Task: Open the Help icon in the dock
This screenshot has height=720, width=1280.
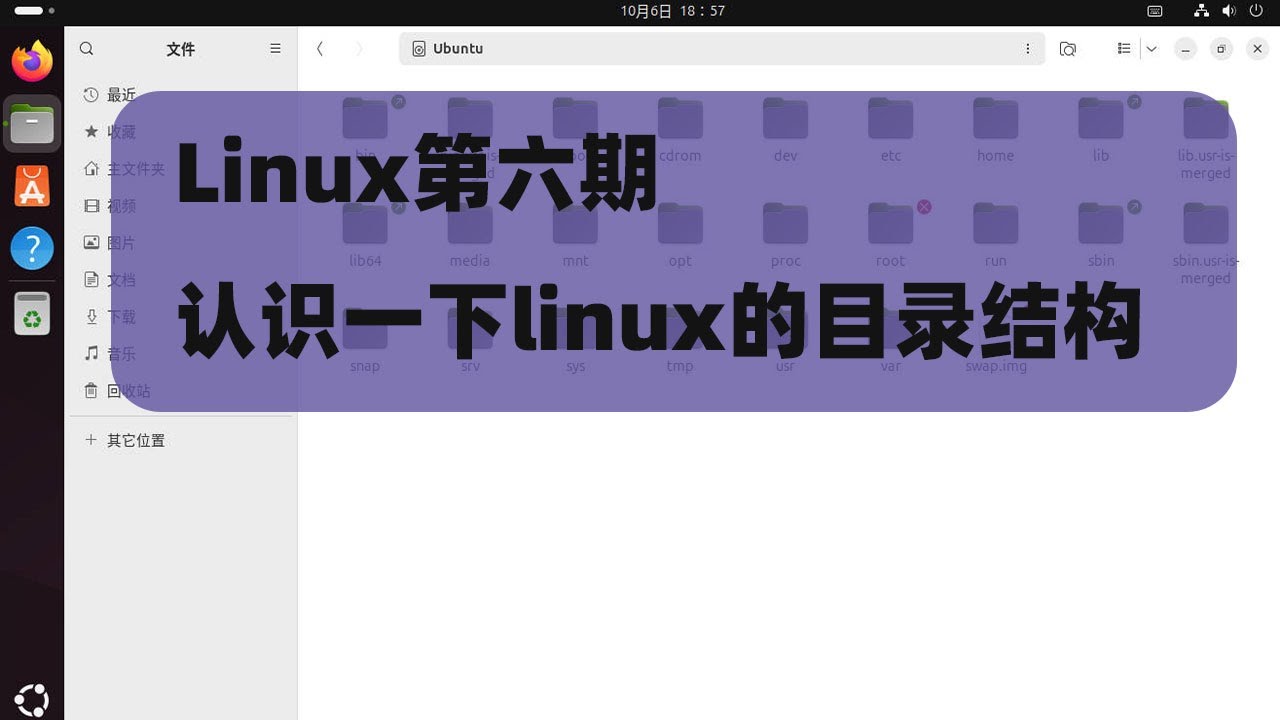Action: pyautogui.click(x=32, y=248)
